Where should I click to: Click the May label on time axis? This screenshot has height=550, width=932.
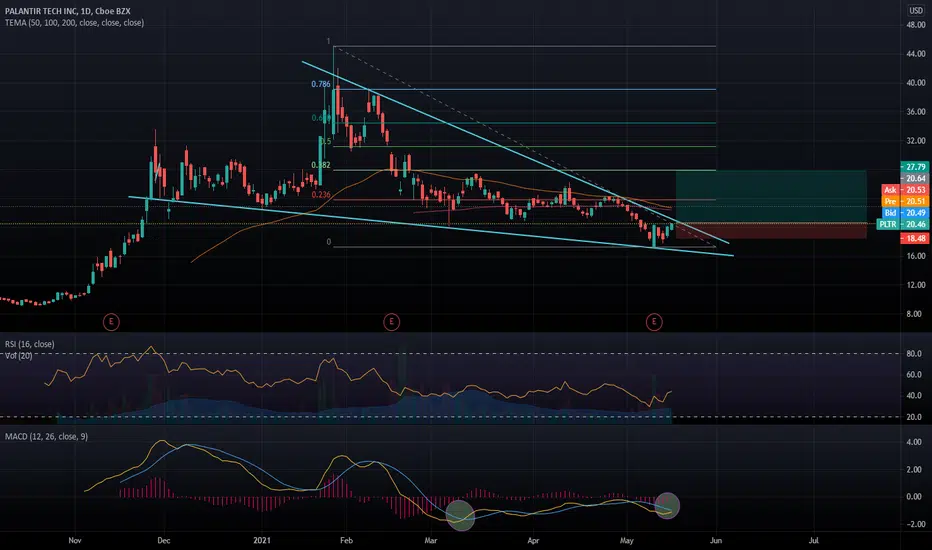click(626, 540)
